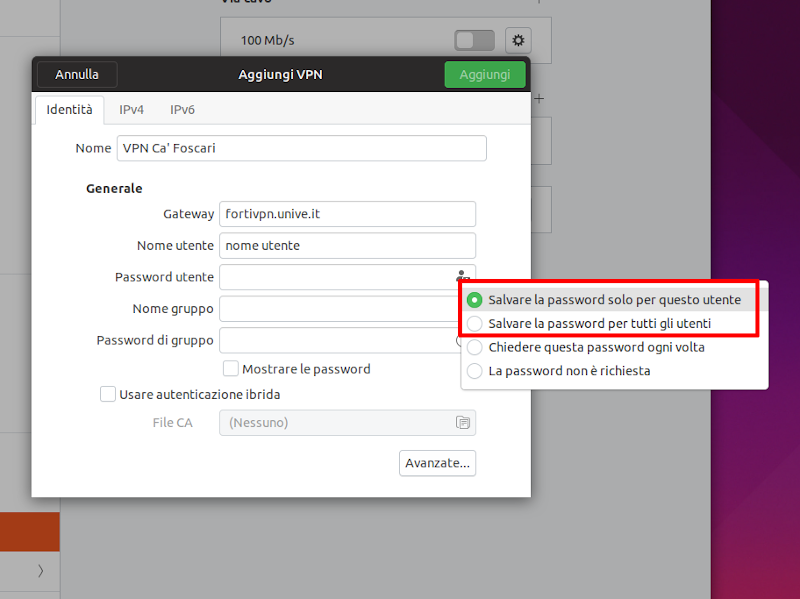Click the Nome utente input field
Image resolution: width=800 pixels, height=599 pixels.
pyautogui.click(x=347, y=245)
